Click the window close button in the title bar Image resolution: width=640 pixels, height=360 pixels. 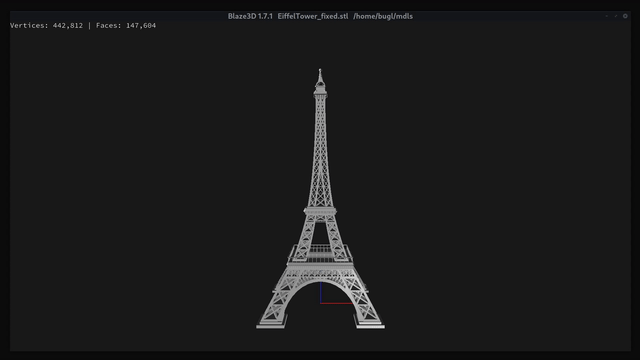click(x=625, y=16)
